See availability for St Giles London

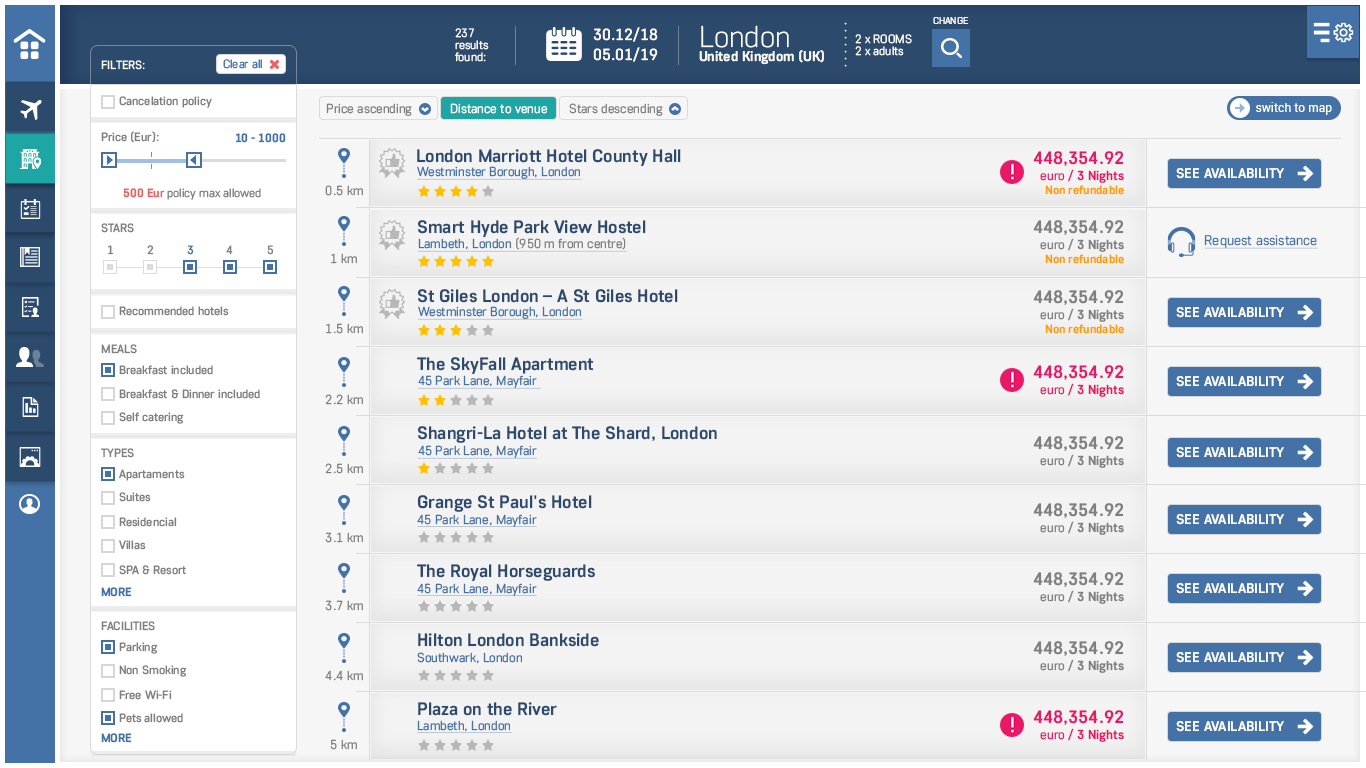click(x=1244, y=312)
